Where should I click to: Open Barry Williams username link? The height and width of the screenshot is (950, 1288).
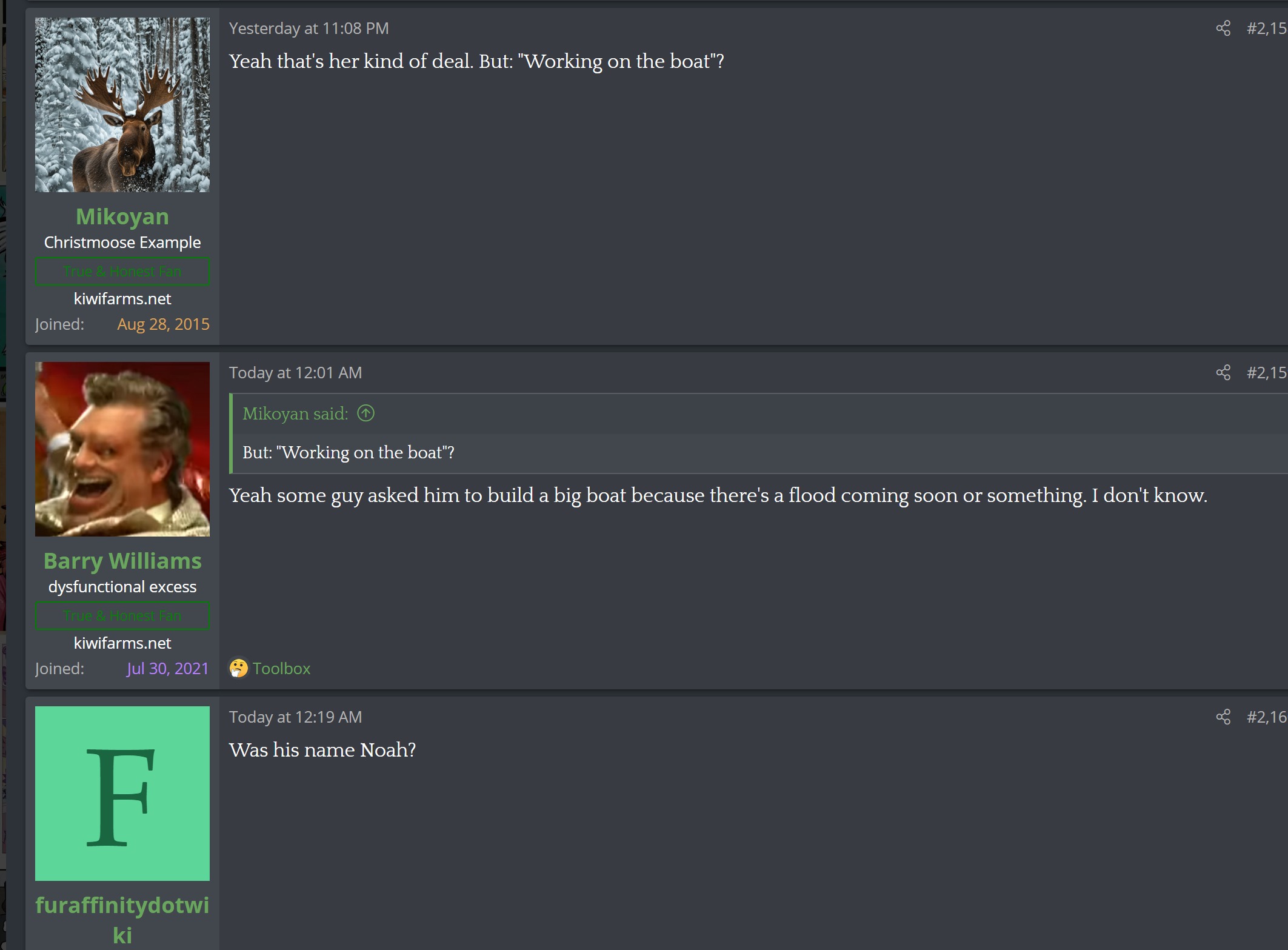coord(122,561)
